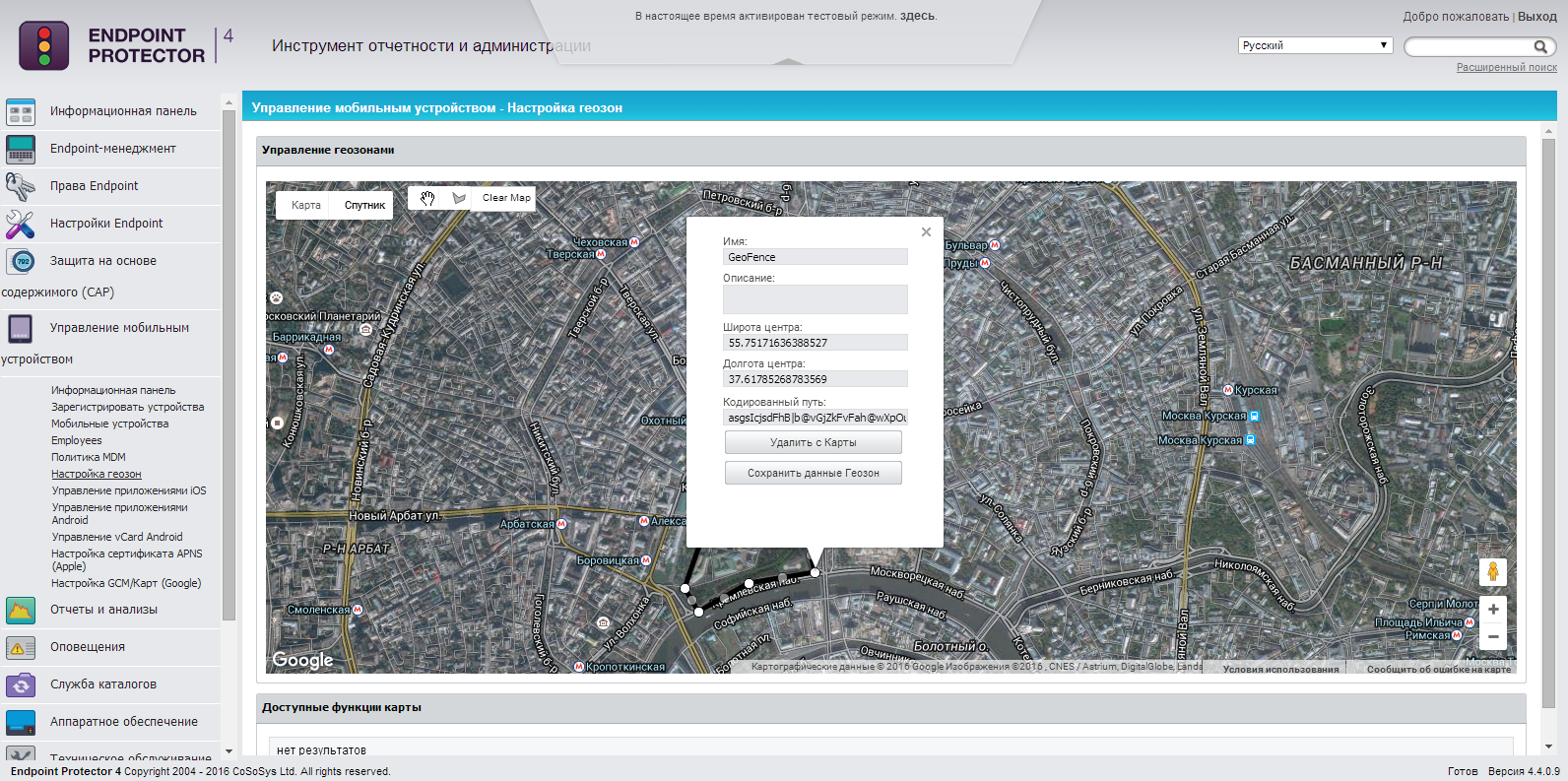Open Отчеты и анализы section icon
The width and height of the screenshot is (1568, 781).
point(21,611)
